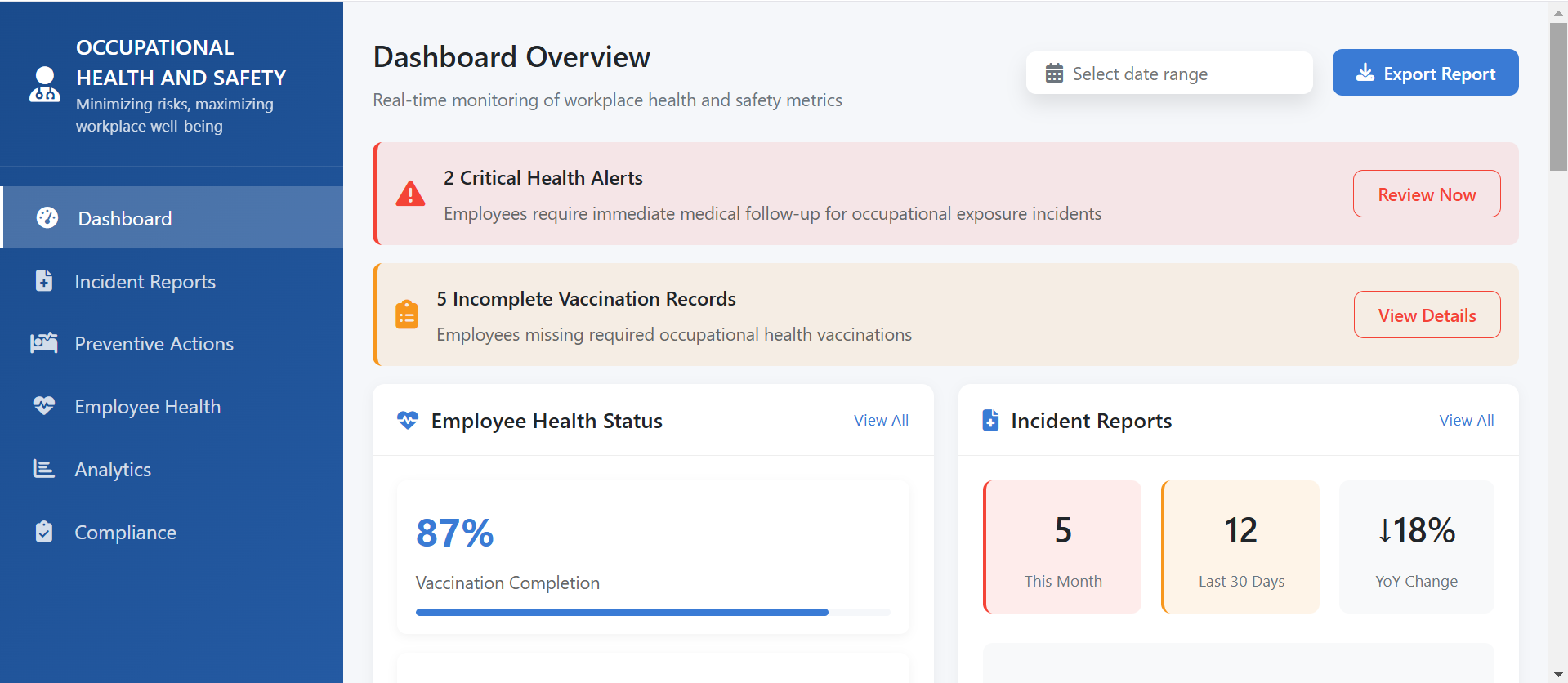Open the Compliance page
The image size is (1568, 683).
pyautogui.click(x=172, y=532)
